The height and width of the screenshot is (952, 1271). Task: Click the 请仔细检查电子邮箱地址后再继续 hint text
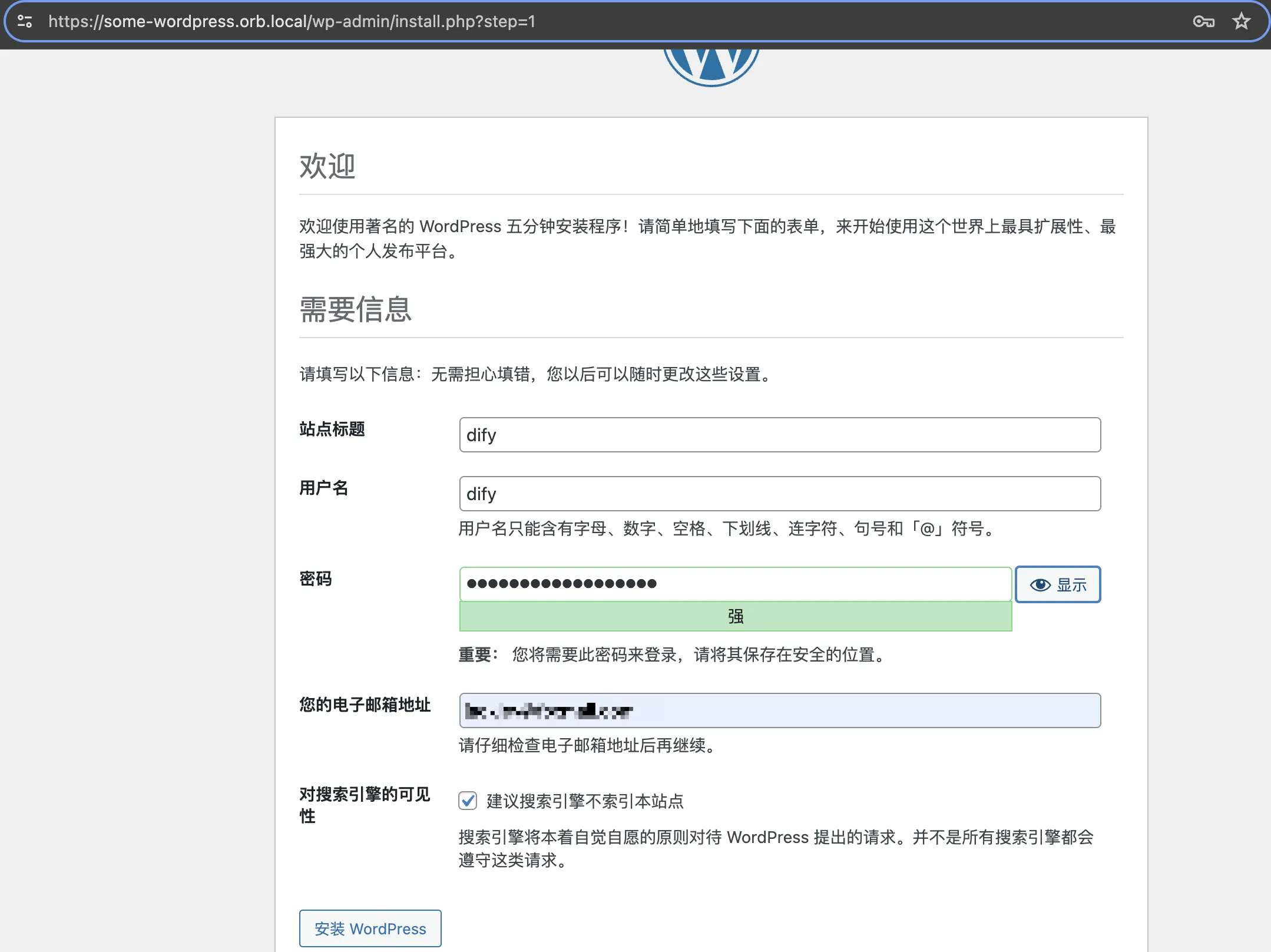point(587,745)
